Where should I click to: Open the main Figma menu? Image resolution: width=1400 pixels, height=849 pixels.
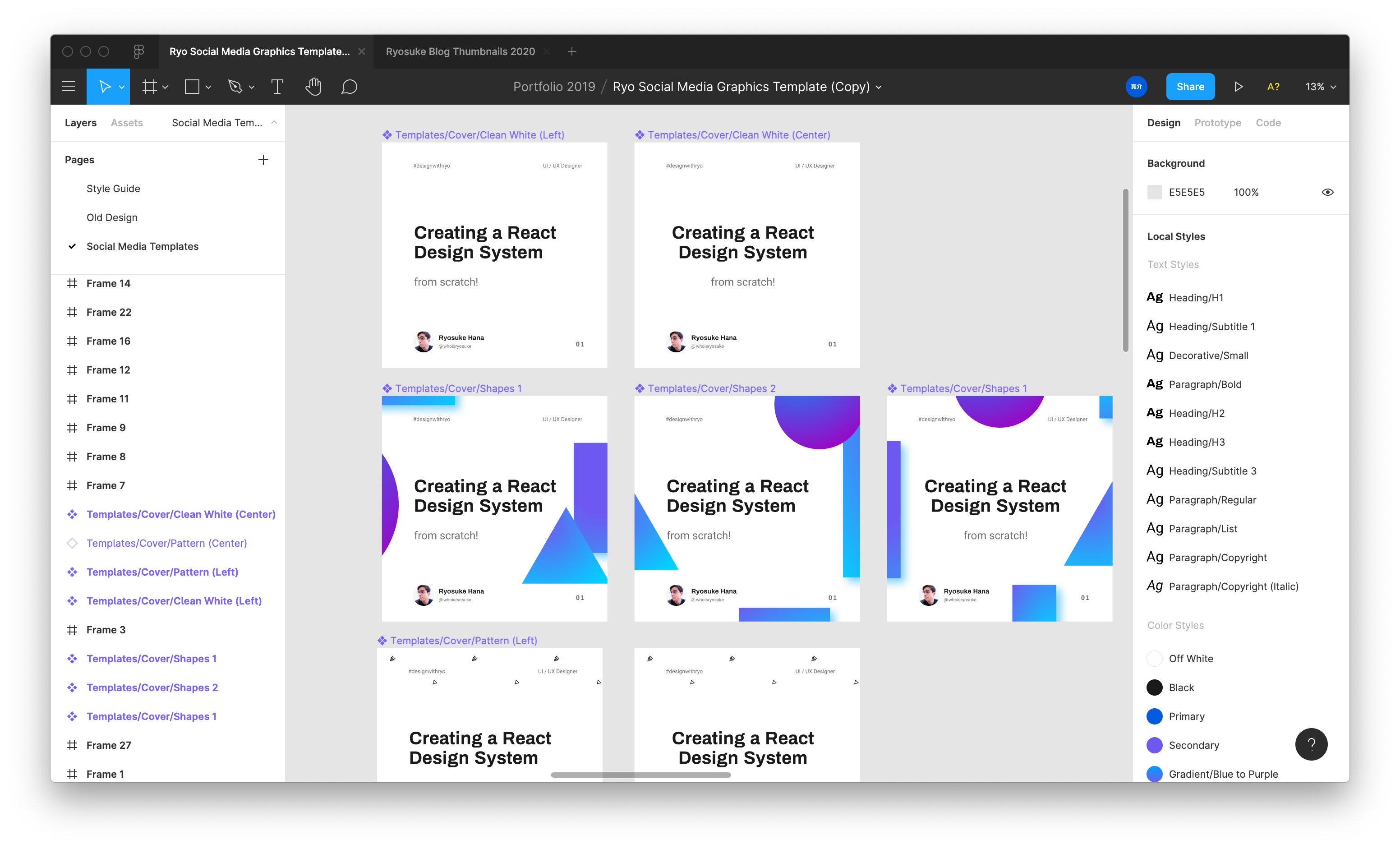(68, 86)
